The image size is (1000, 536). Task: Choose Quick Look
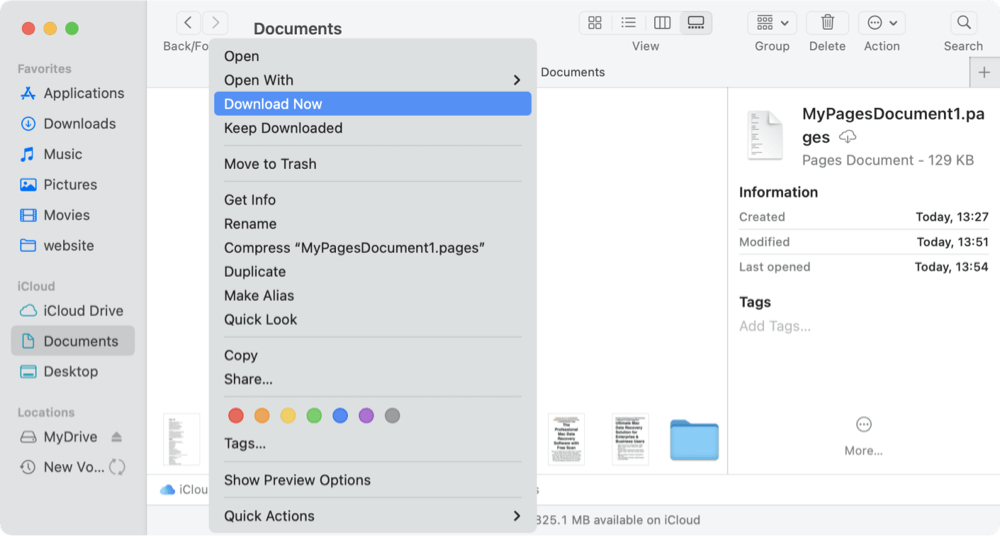coord(372,320)
